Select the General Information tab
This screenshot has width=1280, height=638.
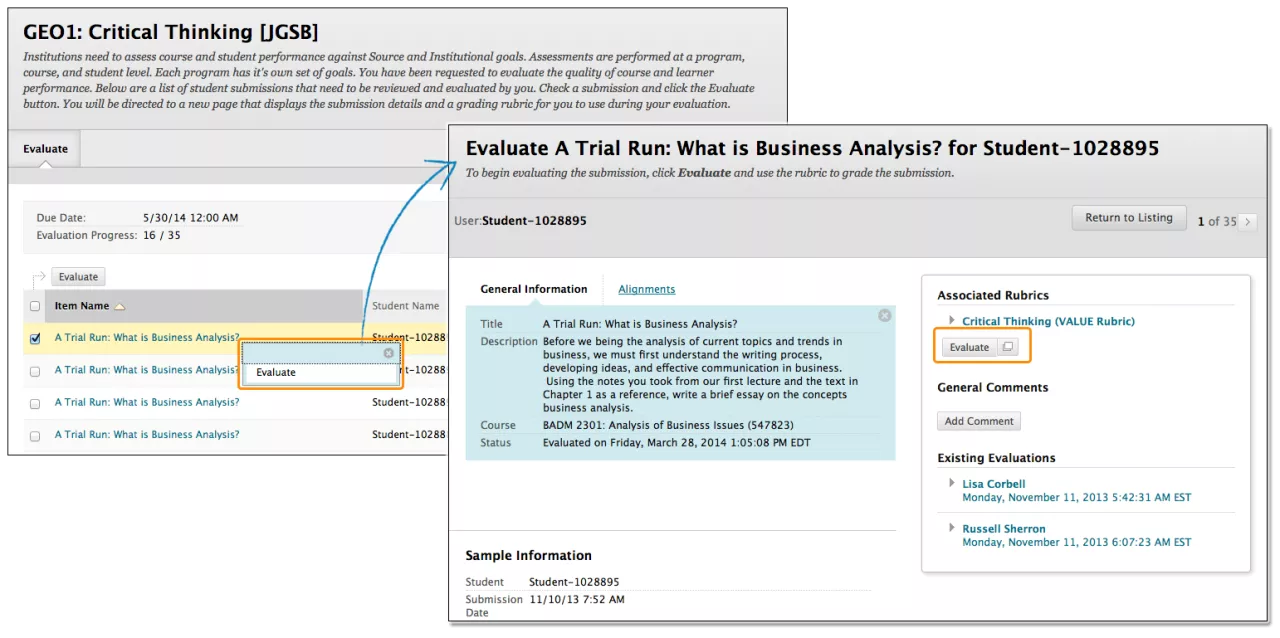coord(533,289)
